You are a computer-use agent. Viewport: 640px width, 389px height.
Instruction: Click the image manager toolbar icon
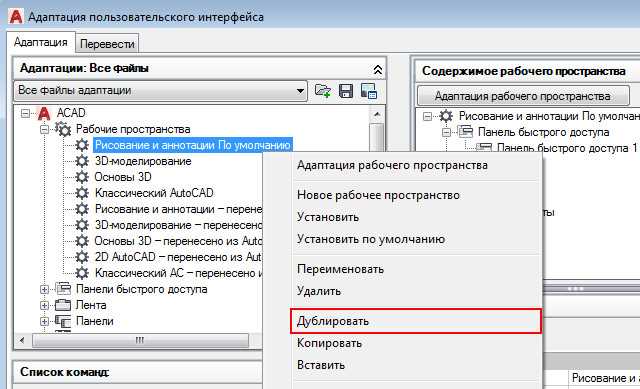tap(369, 91)
